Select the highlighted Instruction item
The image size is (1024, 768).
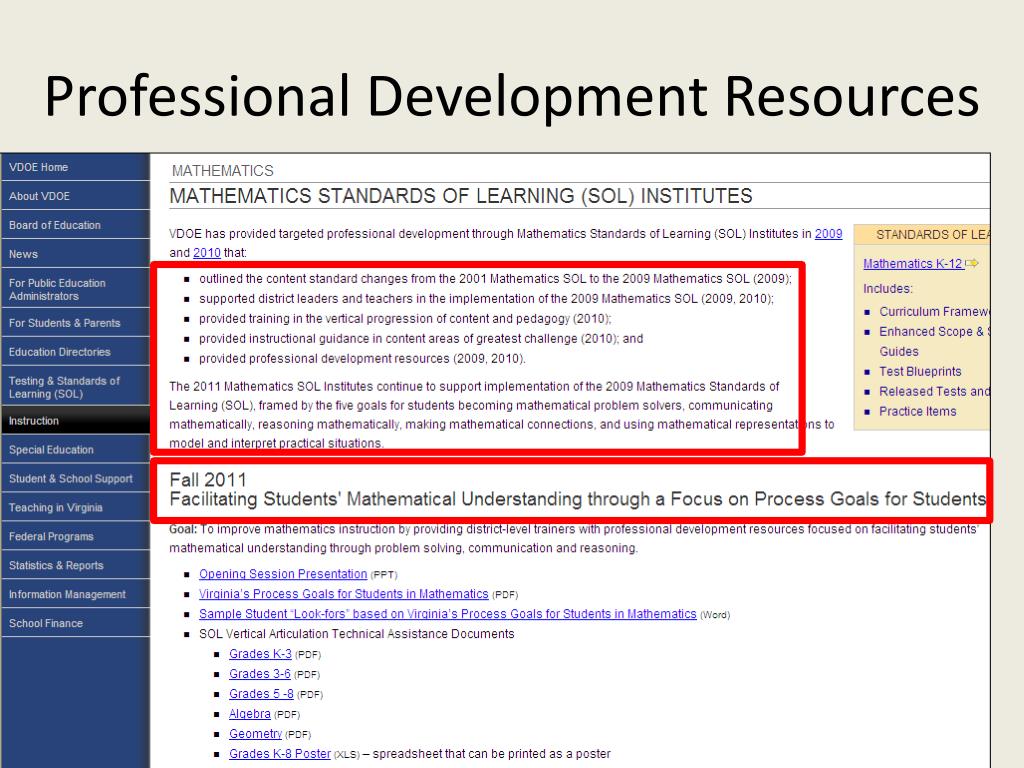tap(75, 421)
